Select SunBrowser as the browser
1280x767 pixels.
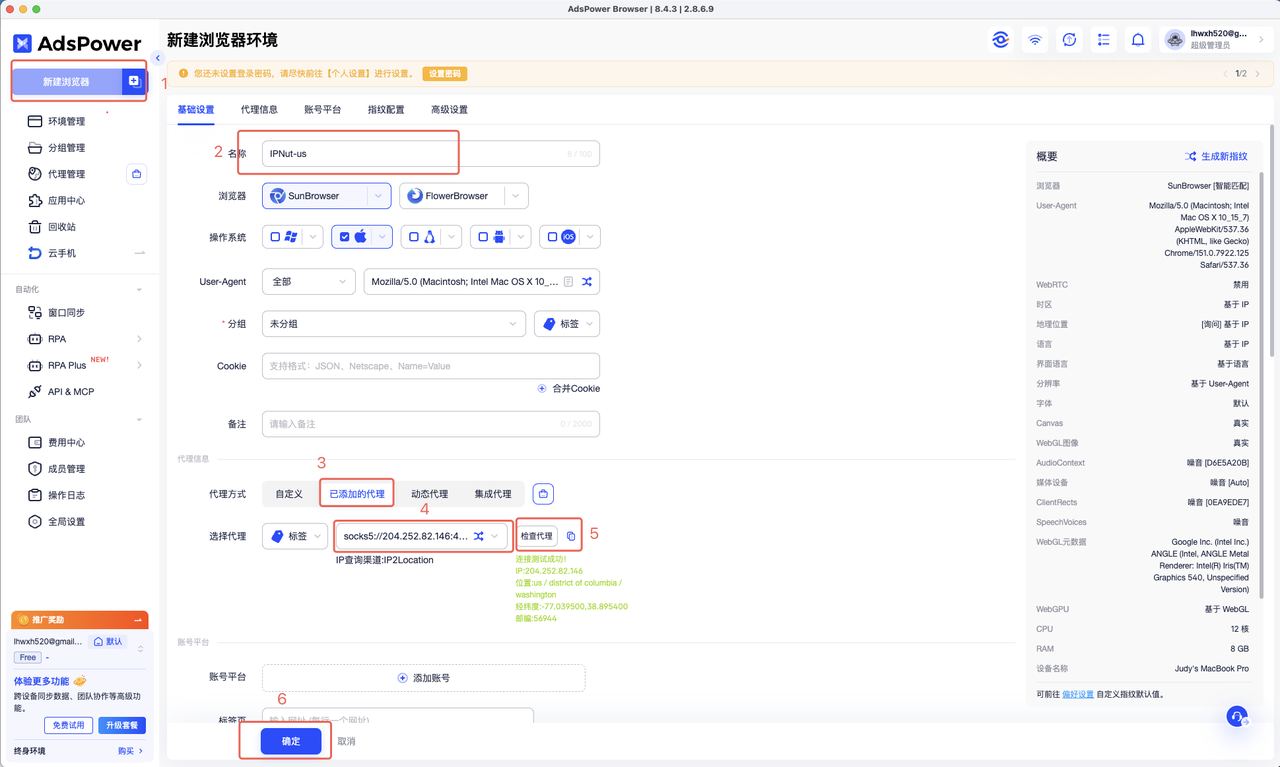[x=315, y=196]
